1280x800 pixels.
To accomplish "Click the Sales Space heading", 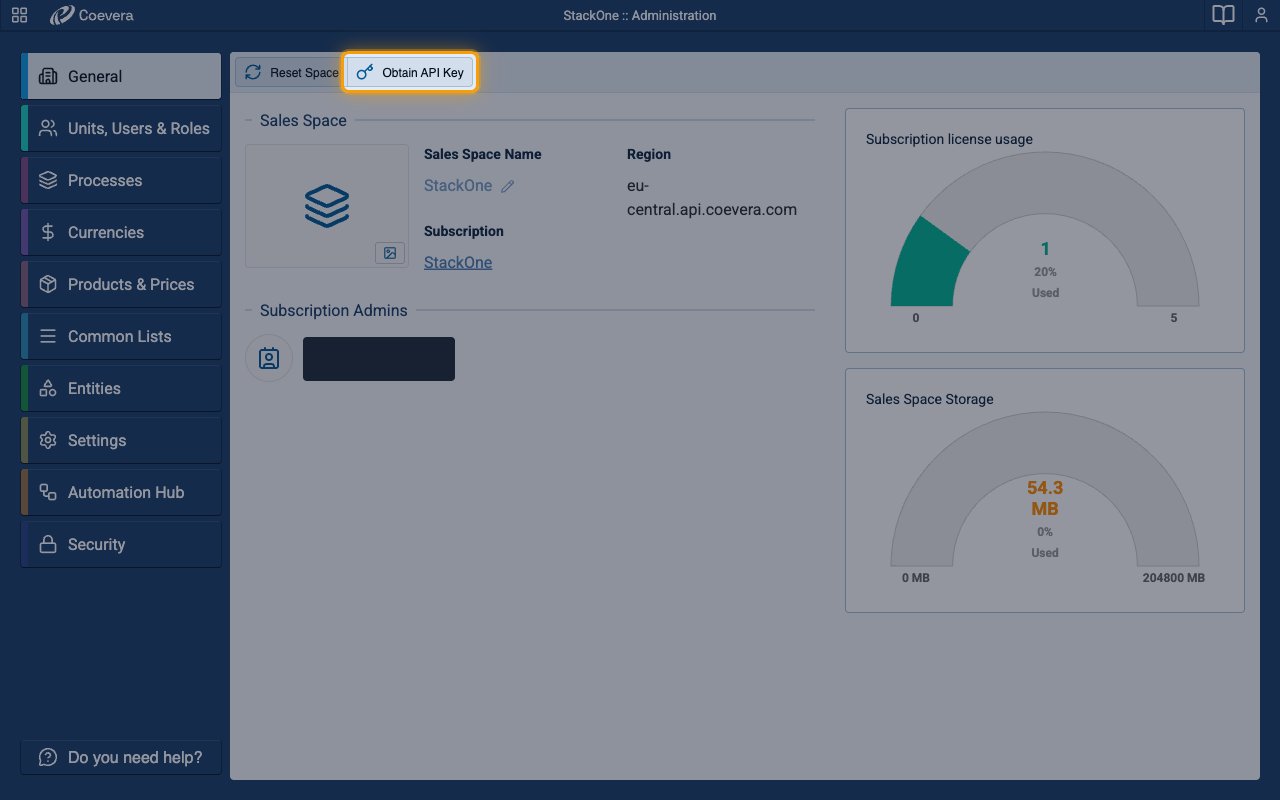I will coord(303,120).
